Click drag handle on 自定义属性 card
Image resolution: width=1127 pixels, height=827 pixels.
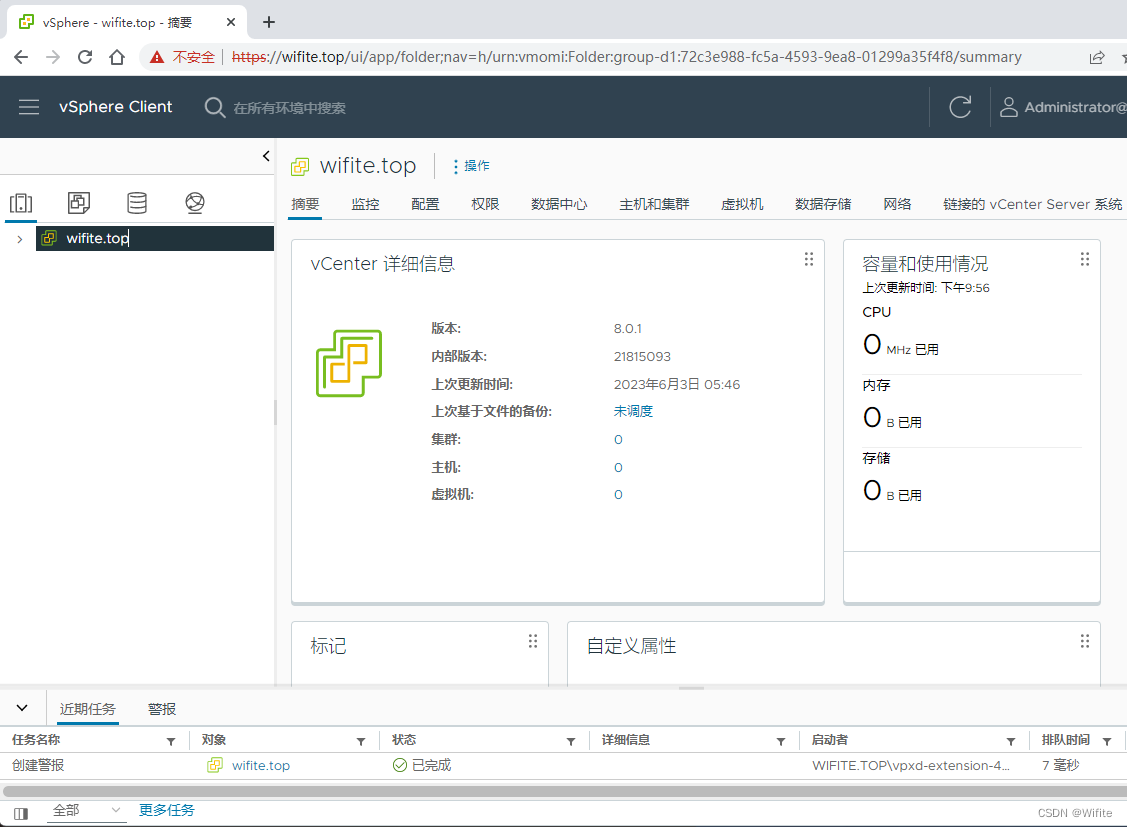tap(1085, 641)
